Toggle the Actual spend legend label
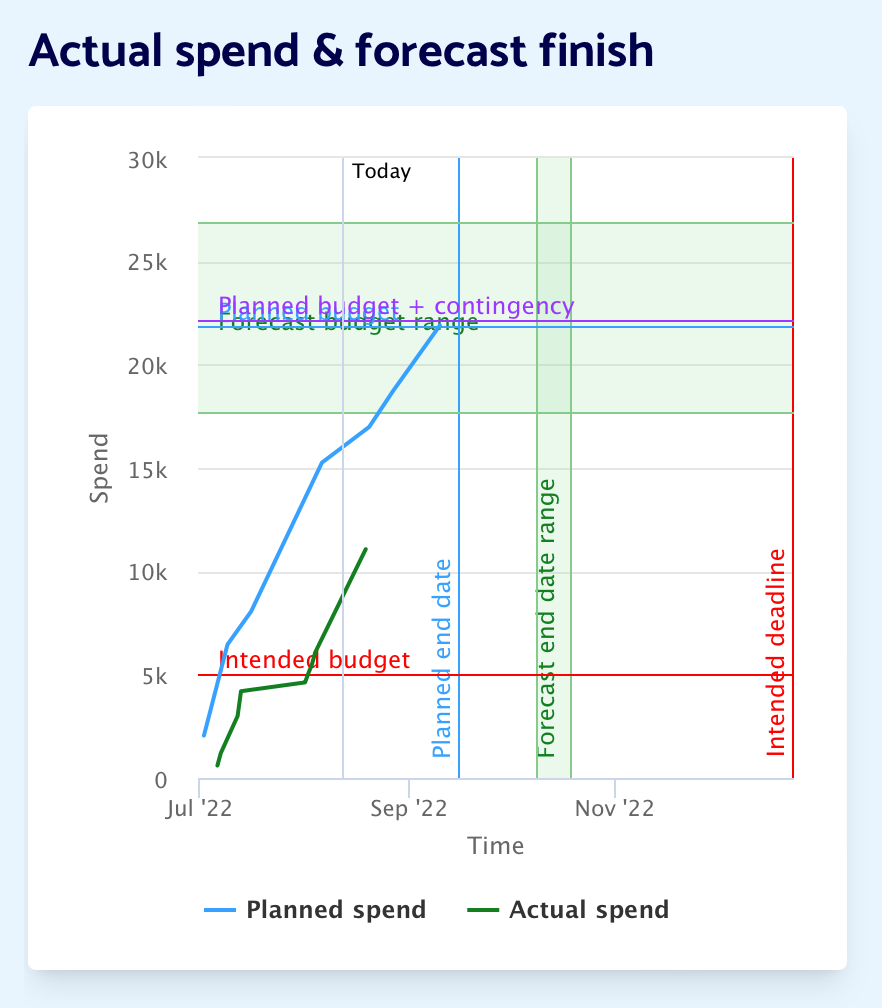882x1008 pixels. (589, 910)
